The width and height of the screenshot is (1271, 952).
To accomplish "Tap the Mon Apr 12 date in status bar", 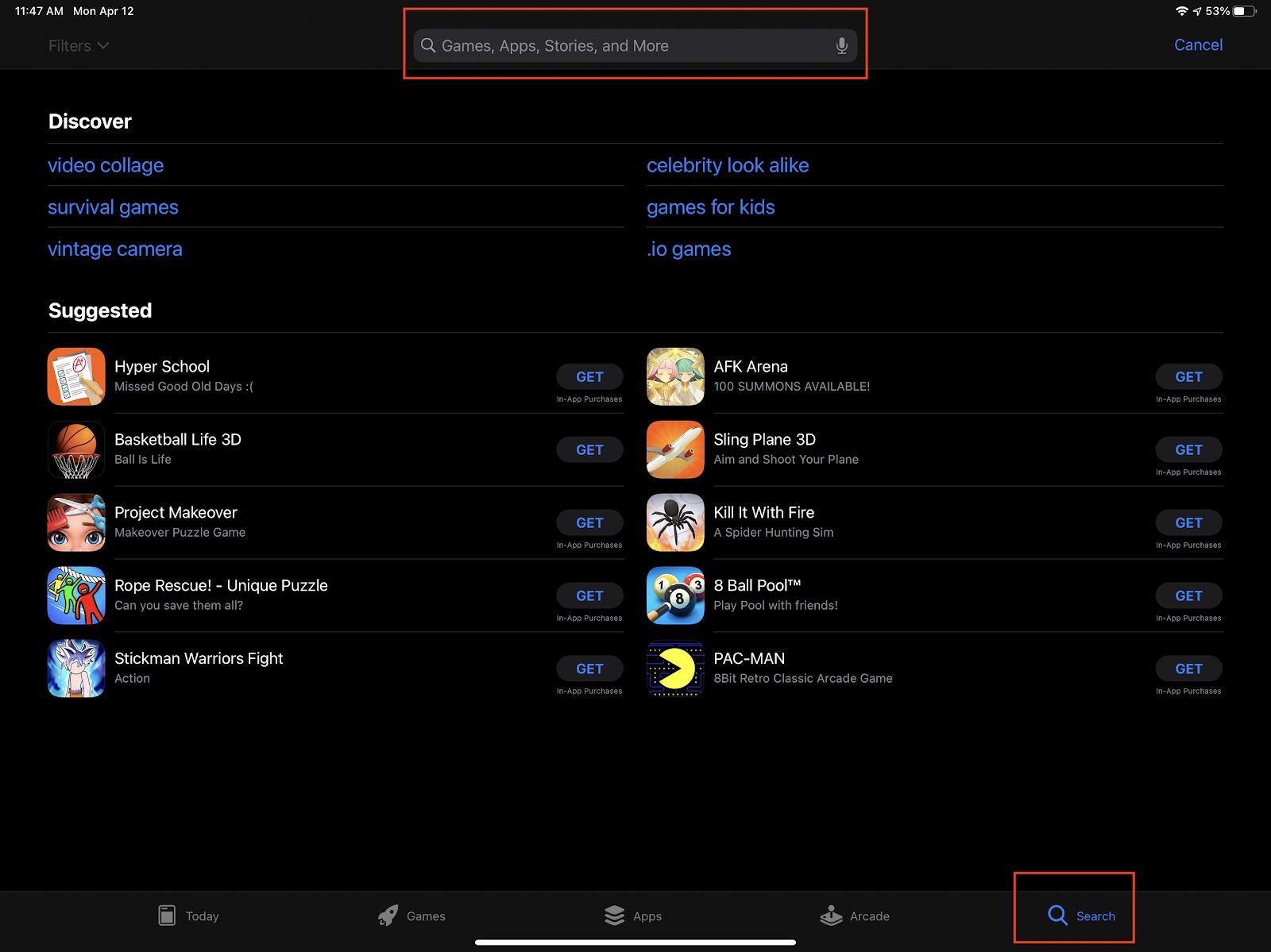I will tap(103, 11).
